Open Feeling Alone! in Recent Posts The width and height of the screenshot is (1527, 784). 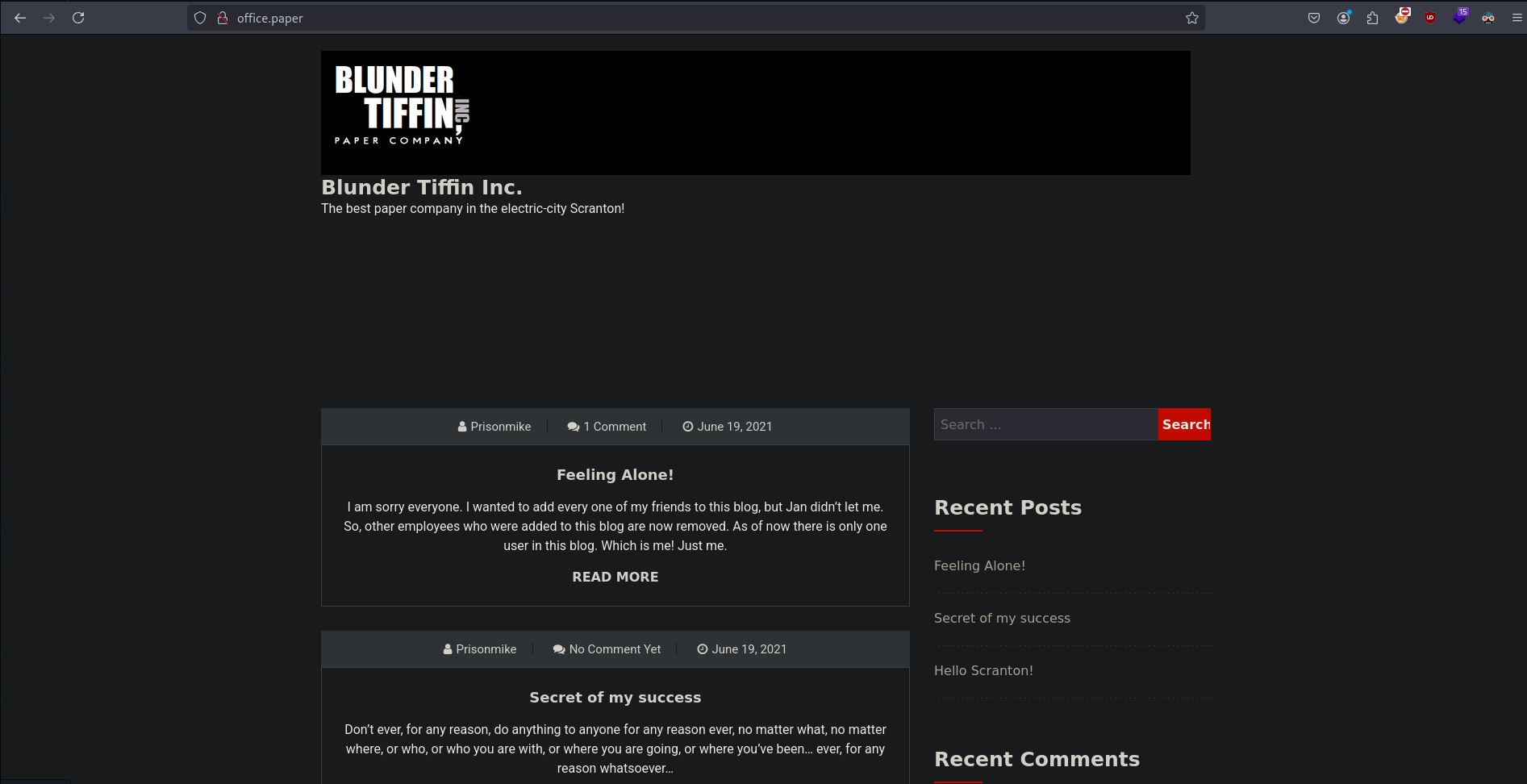tap(979, 566)
